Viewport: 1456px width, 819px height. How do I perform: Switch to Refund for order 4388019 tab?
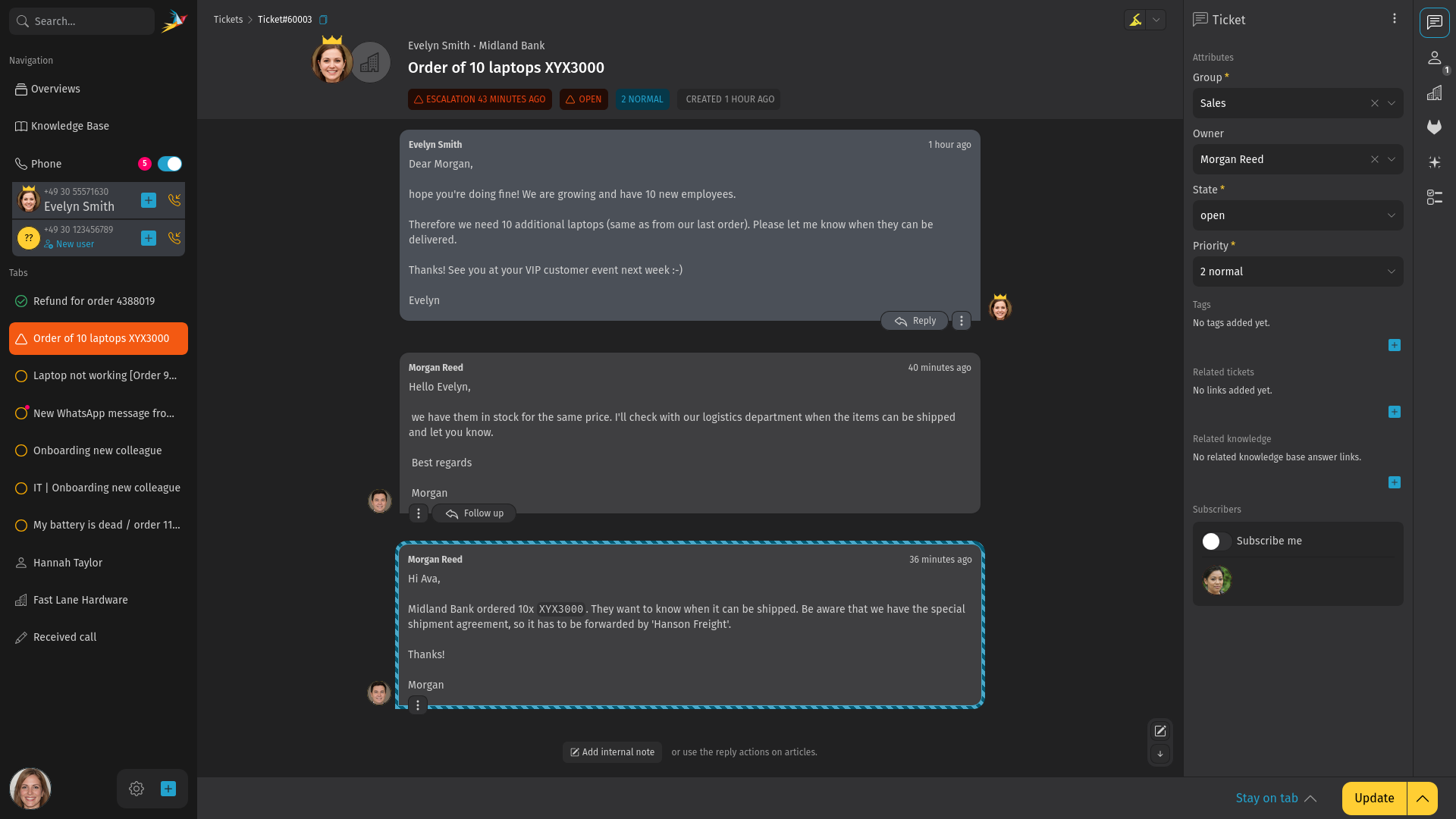pos(98,302)
